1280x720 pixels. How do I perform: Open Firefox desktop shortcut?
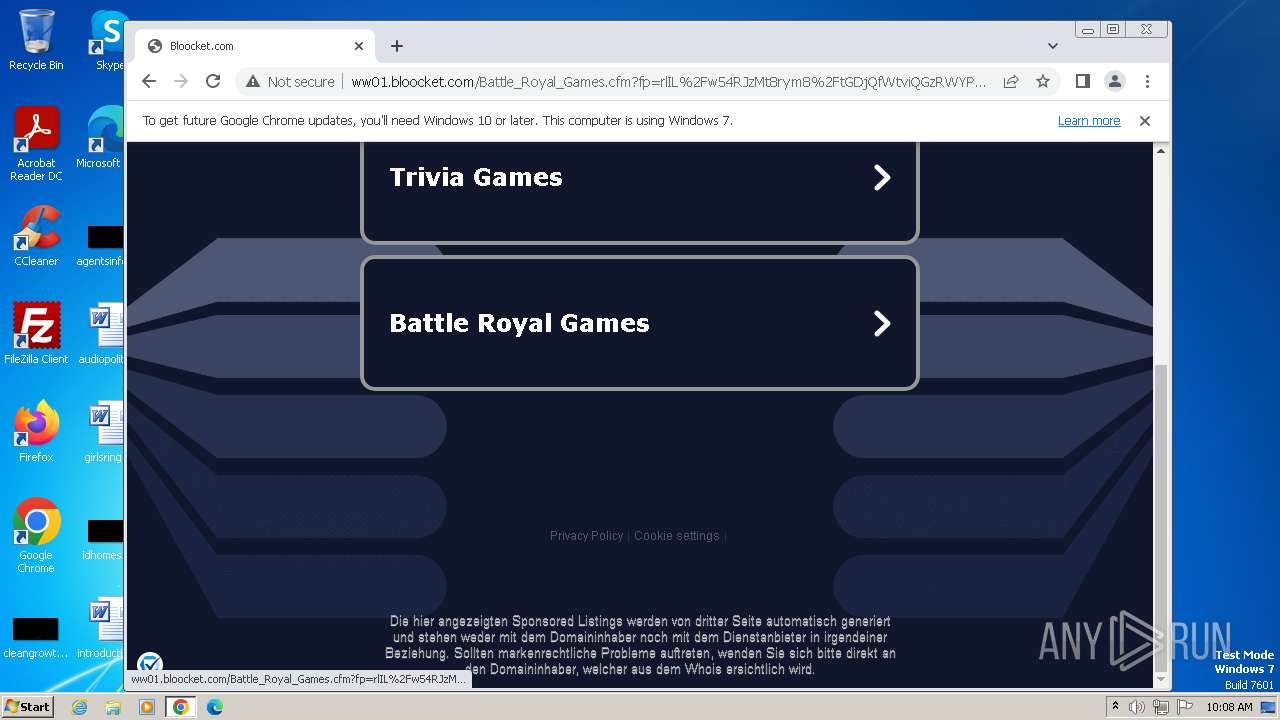click(36, 432)
